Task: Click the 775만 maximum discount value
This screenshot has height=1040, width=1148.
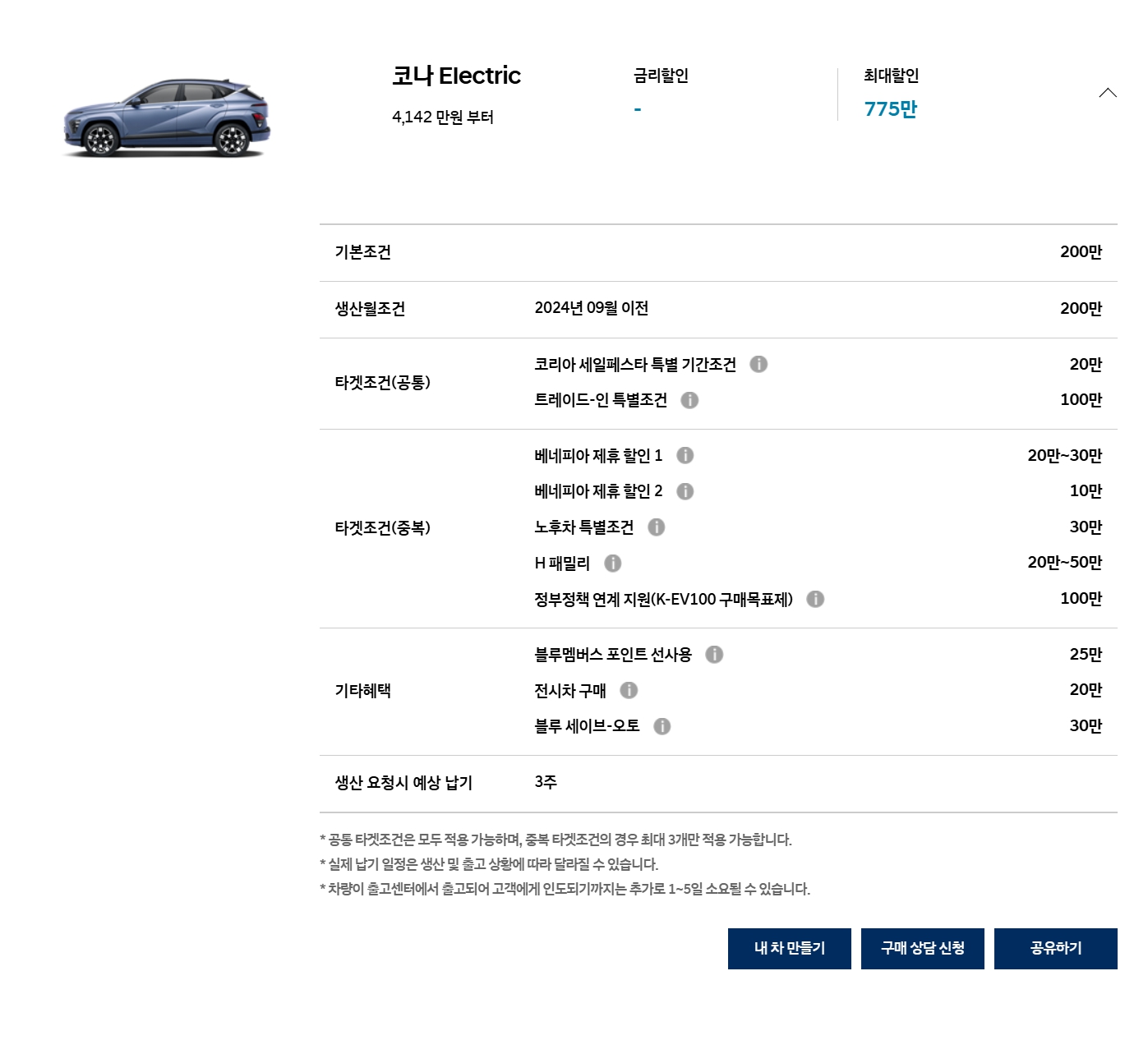Action: point(890,108)
